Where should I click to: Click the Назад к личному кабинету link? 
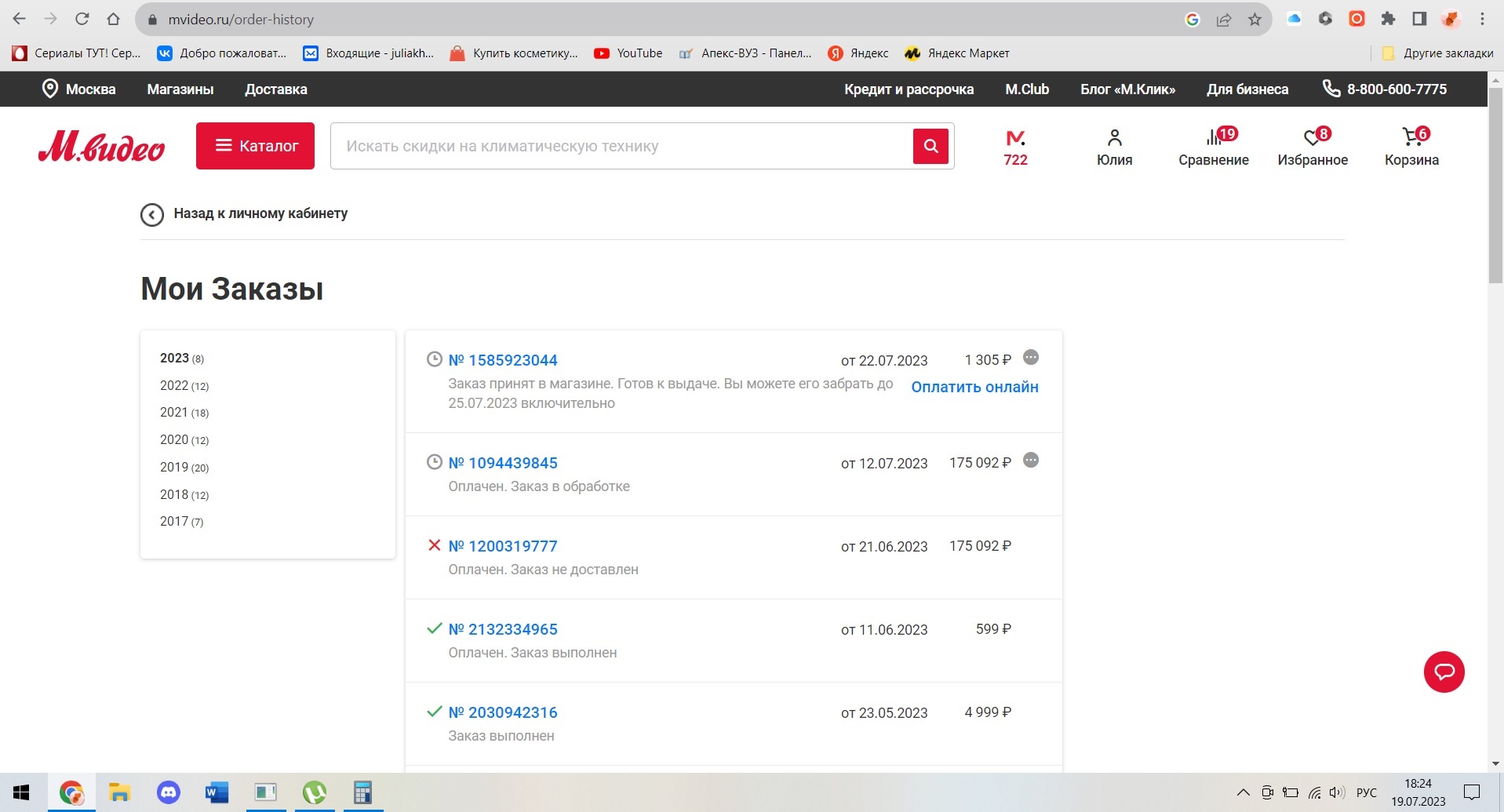[260, 213]
